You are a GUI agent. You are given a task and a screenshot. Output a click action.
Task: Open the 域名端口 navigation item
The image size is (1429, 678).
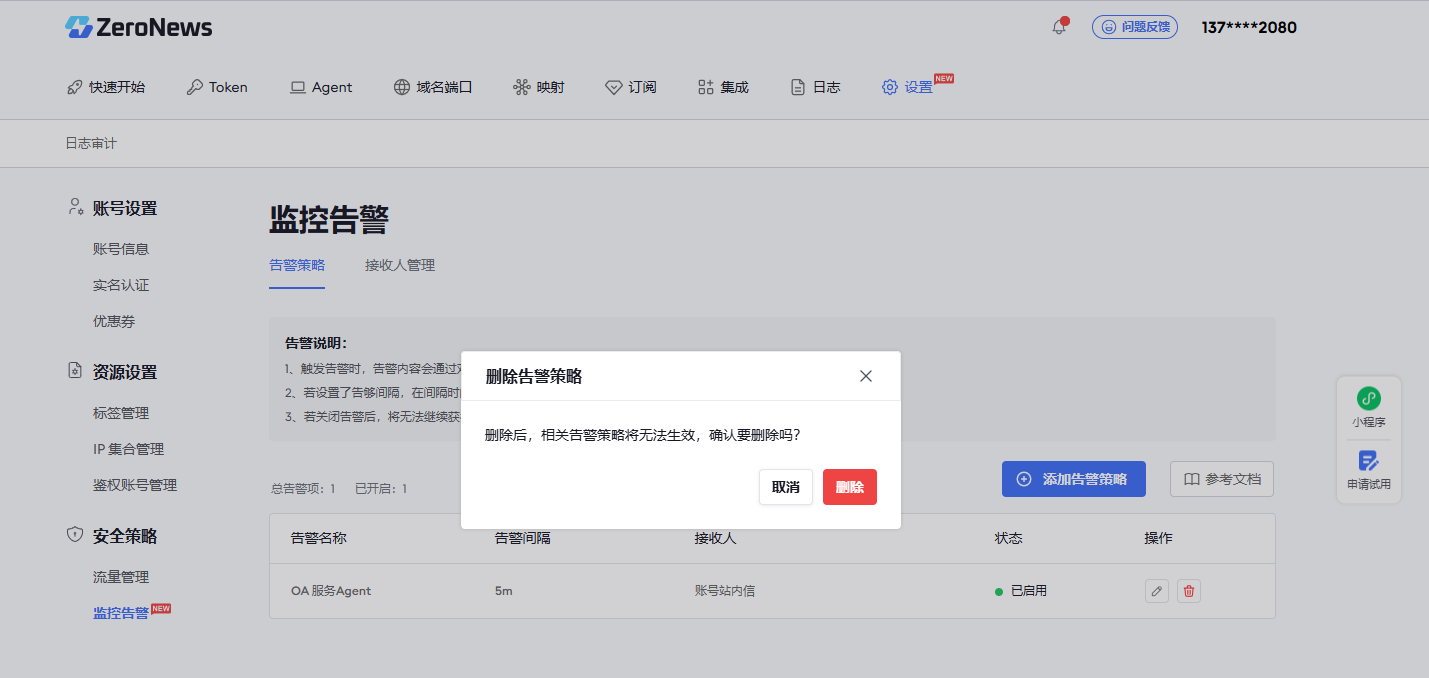tap(432, 87)
